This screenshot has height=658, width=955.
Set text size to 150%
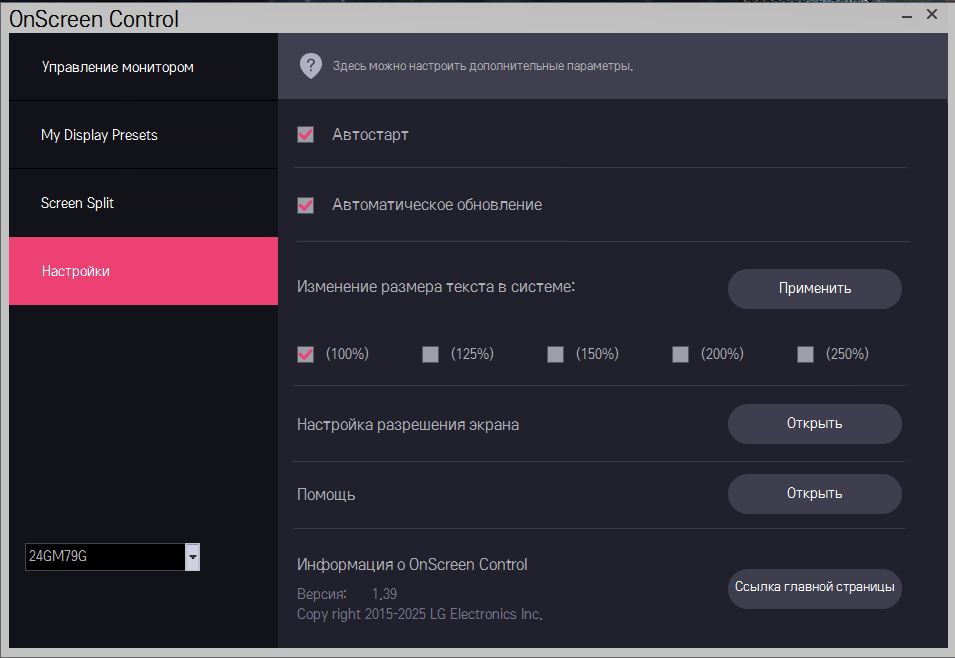click(x=556, y=354)
